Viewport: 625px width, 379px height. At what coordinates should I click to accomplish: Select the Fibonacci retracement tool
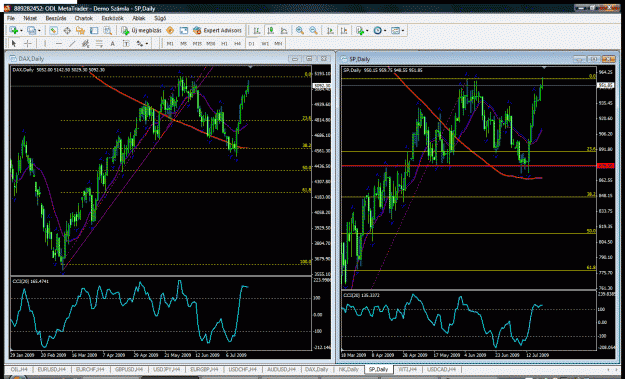point(99,43)
